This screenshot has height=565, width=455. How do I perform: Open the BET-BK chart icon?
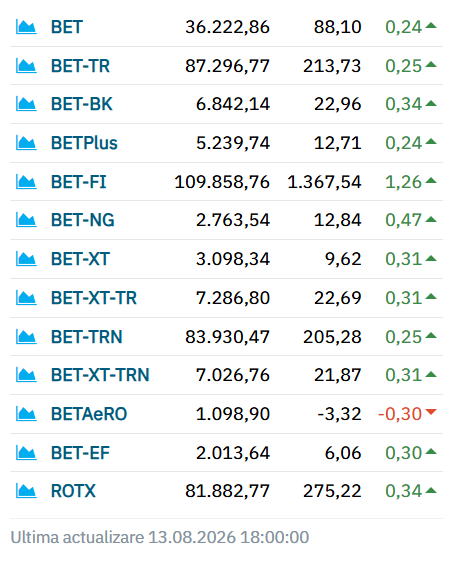tap(26, 104)
